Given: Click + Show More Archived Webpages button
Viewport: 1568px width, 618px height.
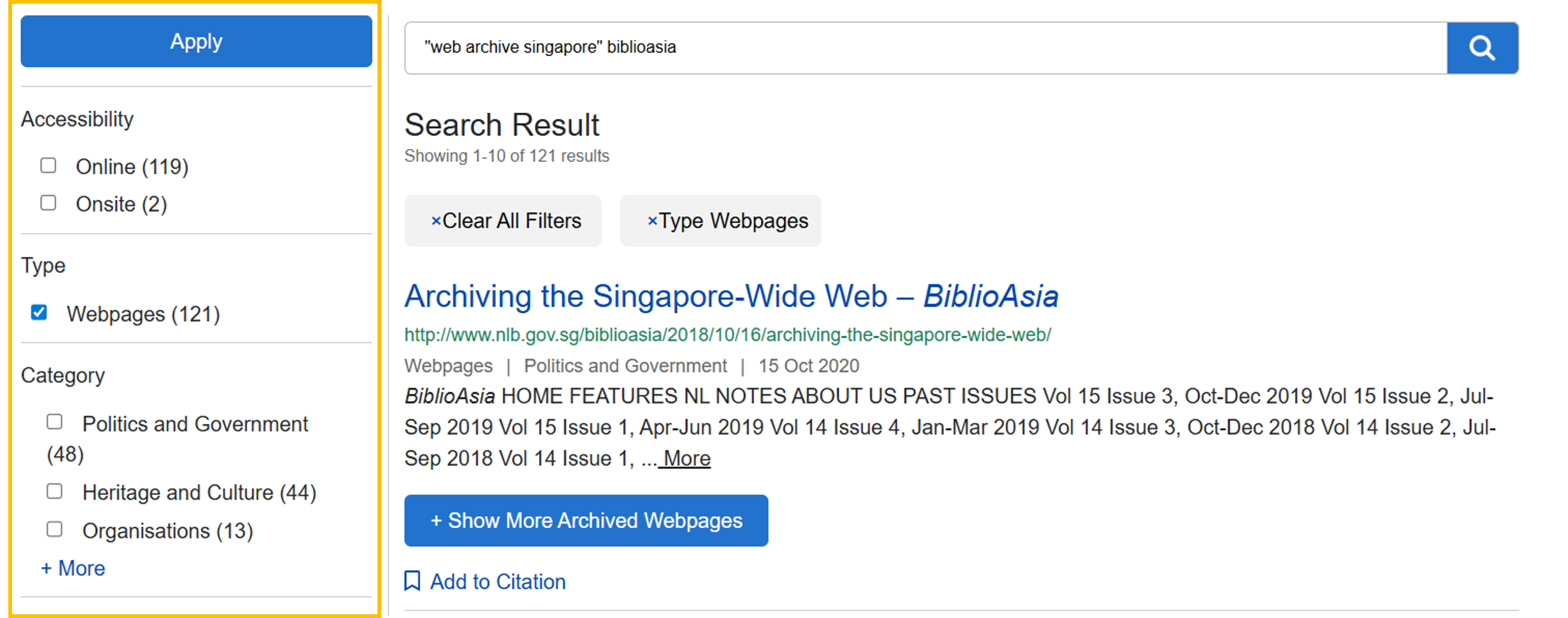Looking at the screenshot, I should [x=586, y=521].
